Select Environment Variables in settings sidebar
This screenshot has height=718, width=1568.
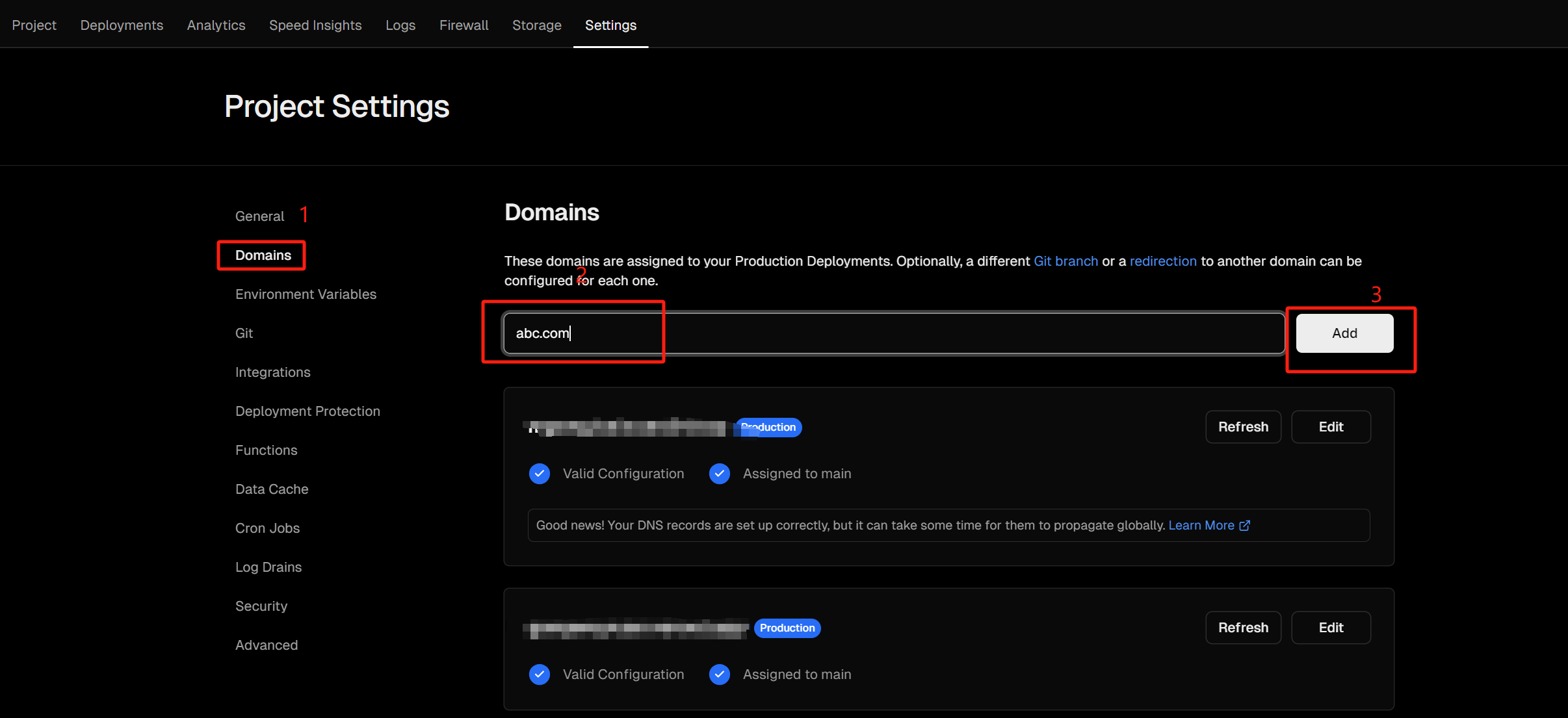[x=306, y=294]
